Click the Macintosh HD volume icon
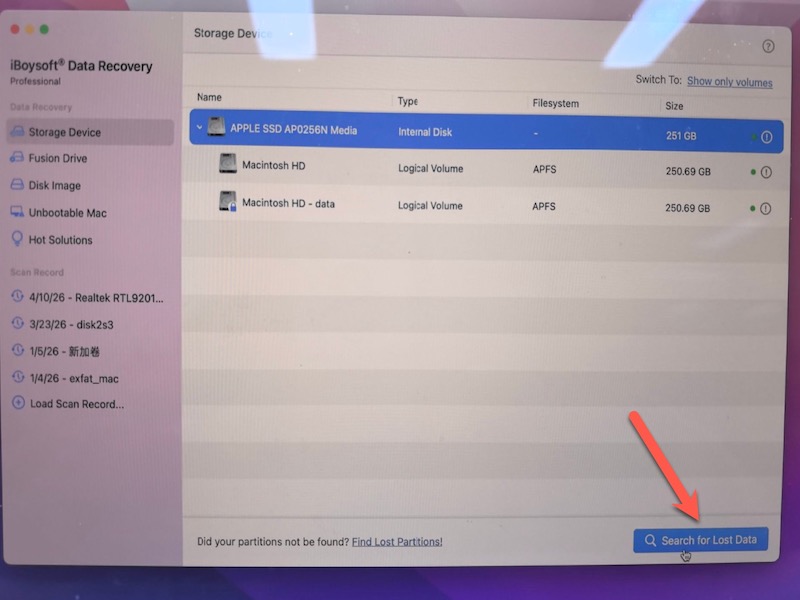 click(228, 164)
